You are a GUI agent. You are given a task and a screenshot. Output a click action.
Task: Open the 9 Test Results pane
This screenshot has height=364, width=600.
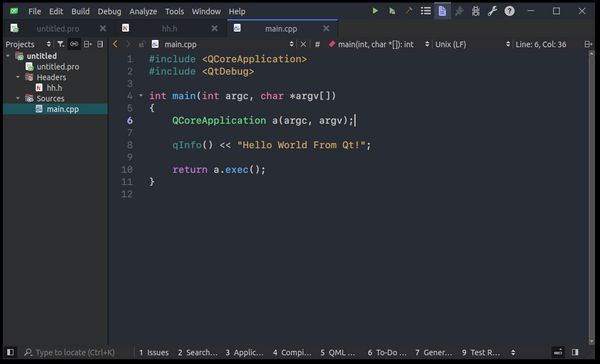point(481,352)
